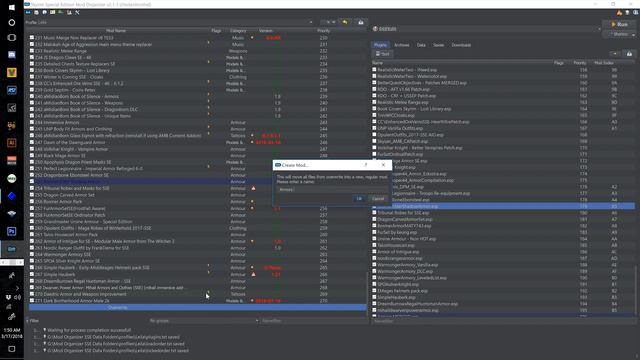Click the plugin list name filter field
Viewport: 640px width, 360px height.
(504, 321)
